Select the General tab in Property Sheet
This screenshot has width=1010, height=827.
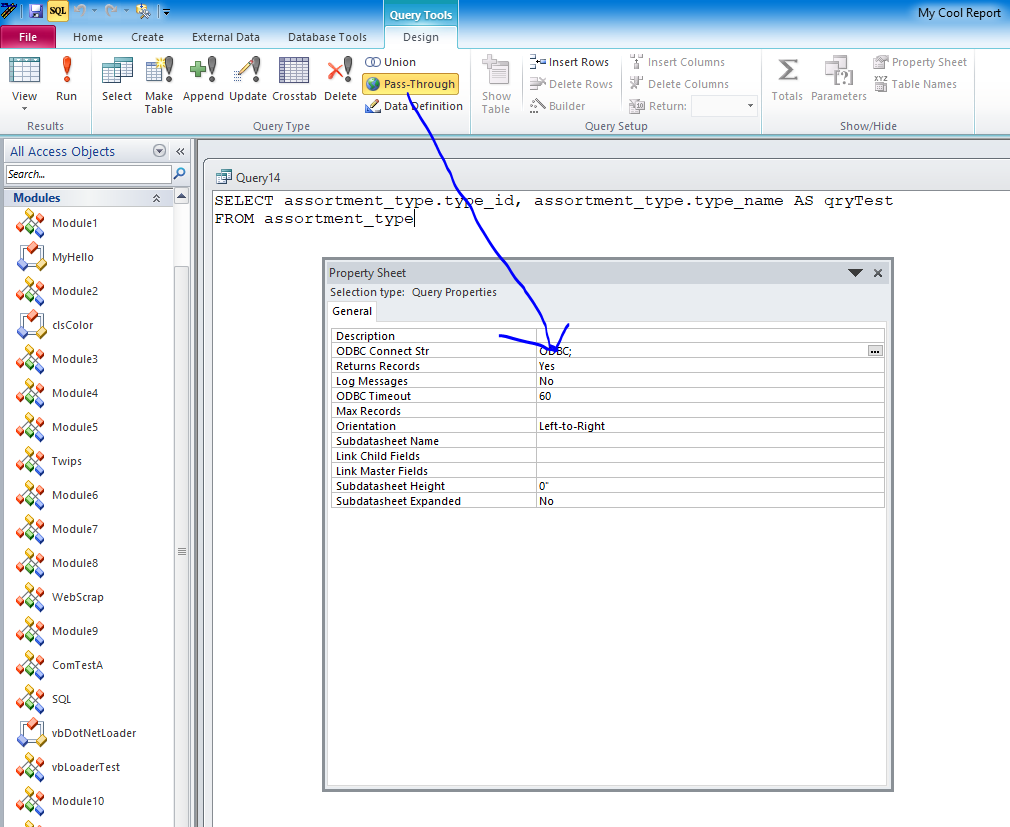pos(352,311)
